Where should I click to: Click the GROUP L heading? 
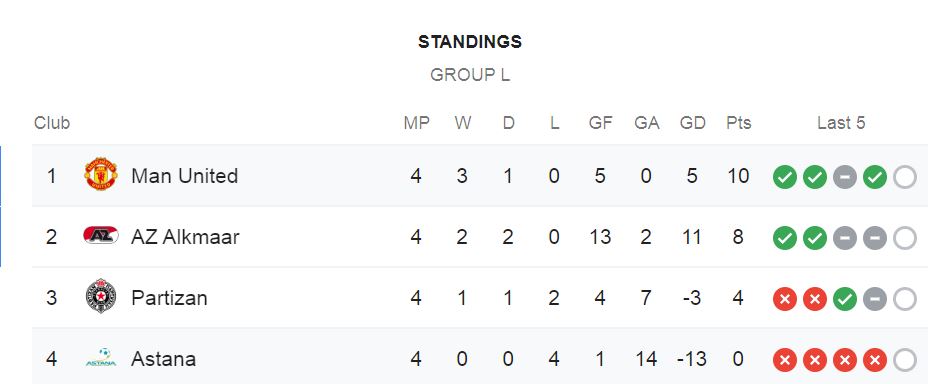pos(470,75)
